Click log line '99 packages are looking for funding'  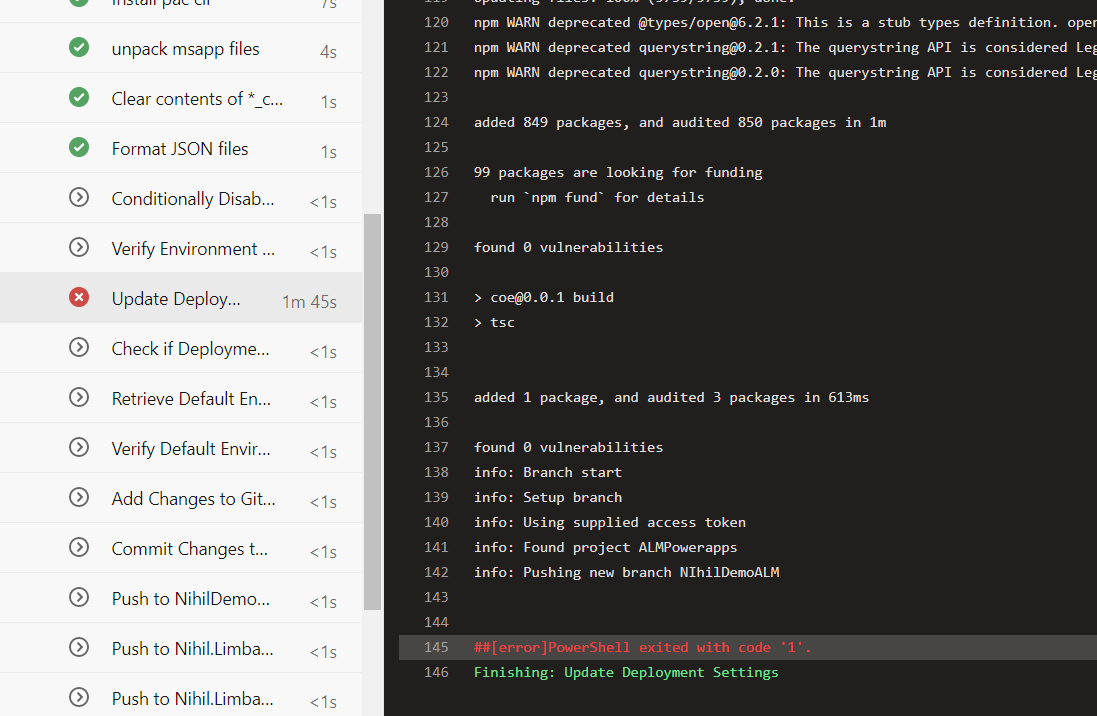(x=618, y=172)
